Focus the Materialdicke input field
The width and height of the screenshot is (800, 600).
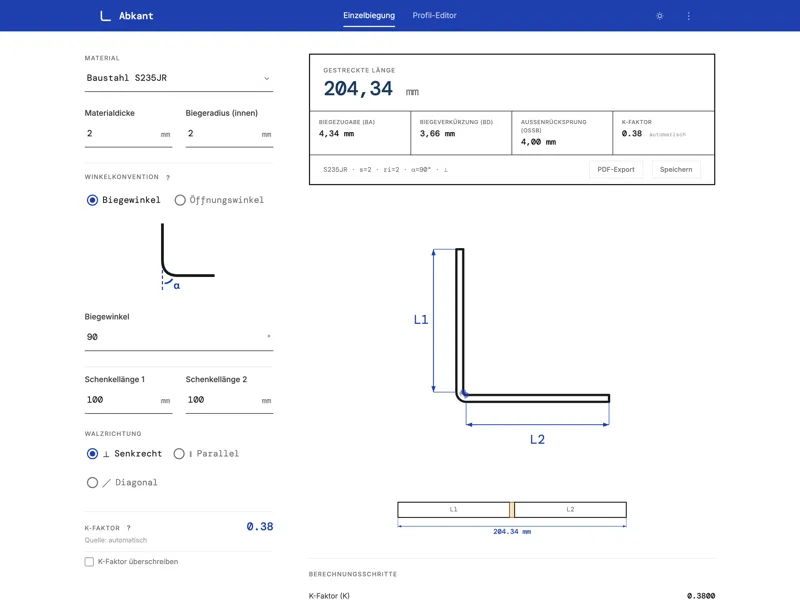coord(122,134)
